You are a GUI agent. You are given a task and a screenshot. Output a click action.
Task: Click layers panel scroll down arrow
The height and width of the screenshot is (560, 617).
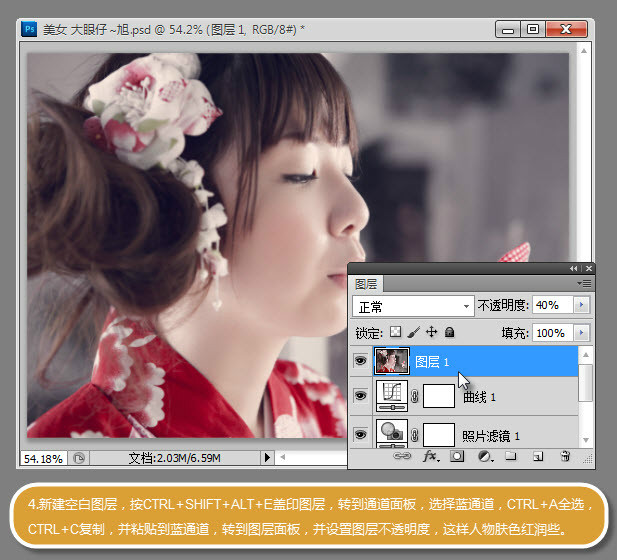tap(586, 440)
